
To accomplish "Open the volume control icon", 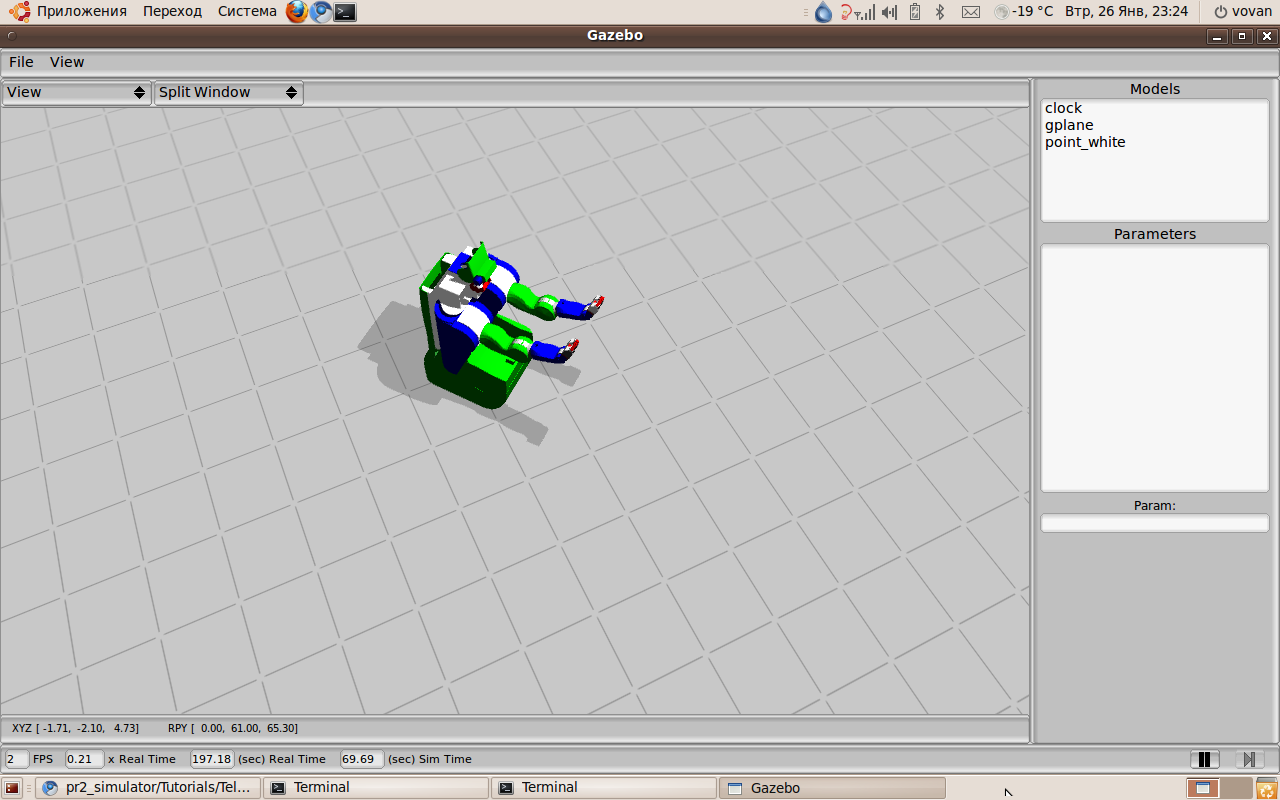I will [x=889, y=12].
